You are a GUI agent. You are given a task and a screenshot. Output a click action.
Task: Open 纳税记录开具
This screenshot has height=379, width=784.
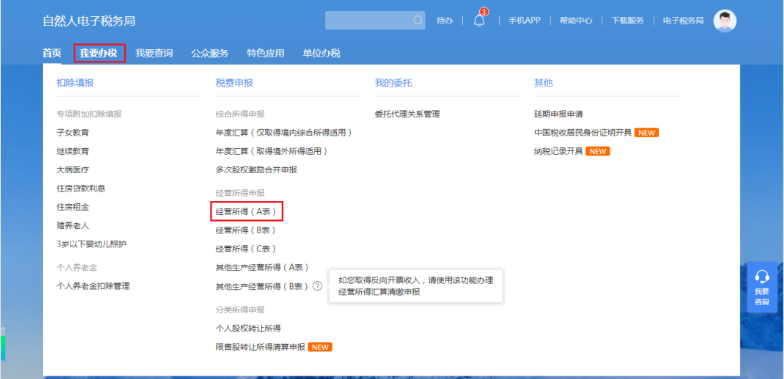(558, 151)
